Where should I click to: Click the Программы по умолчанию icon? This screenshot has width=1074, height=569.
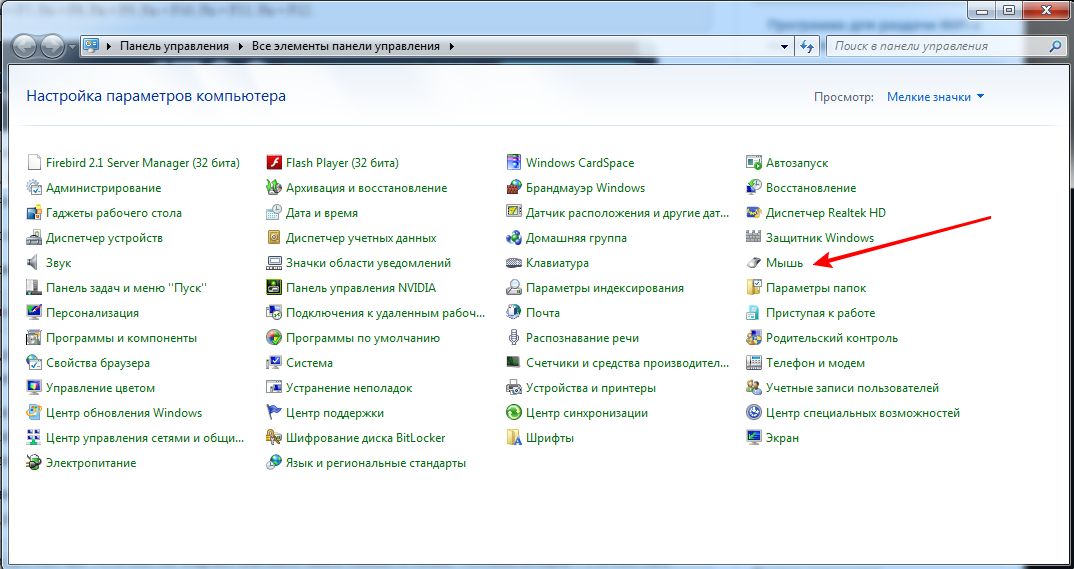pos(274,338)
